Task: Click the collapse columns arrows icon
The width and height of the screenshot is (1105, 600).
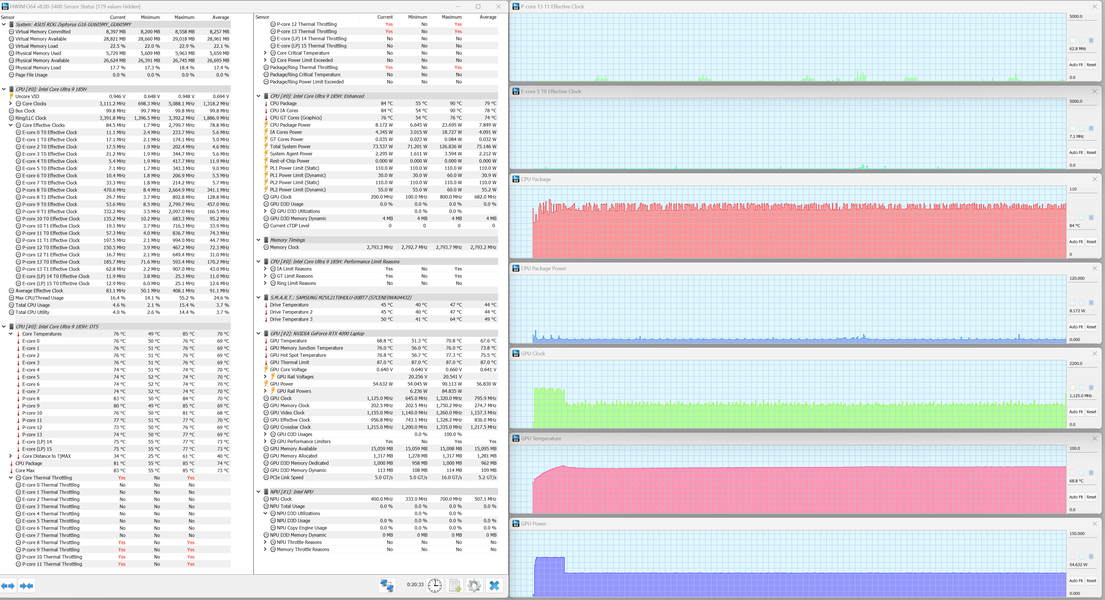Action: click(27, 586)
